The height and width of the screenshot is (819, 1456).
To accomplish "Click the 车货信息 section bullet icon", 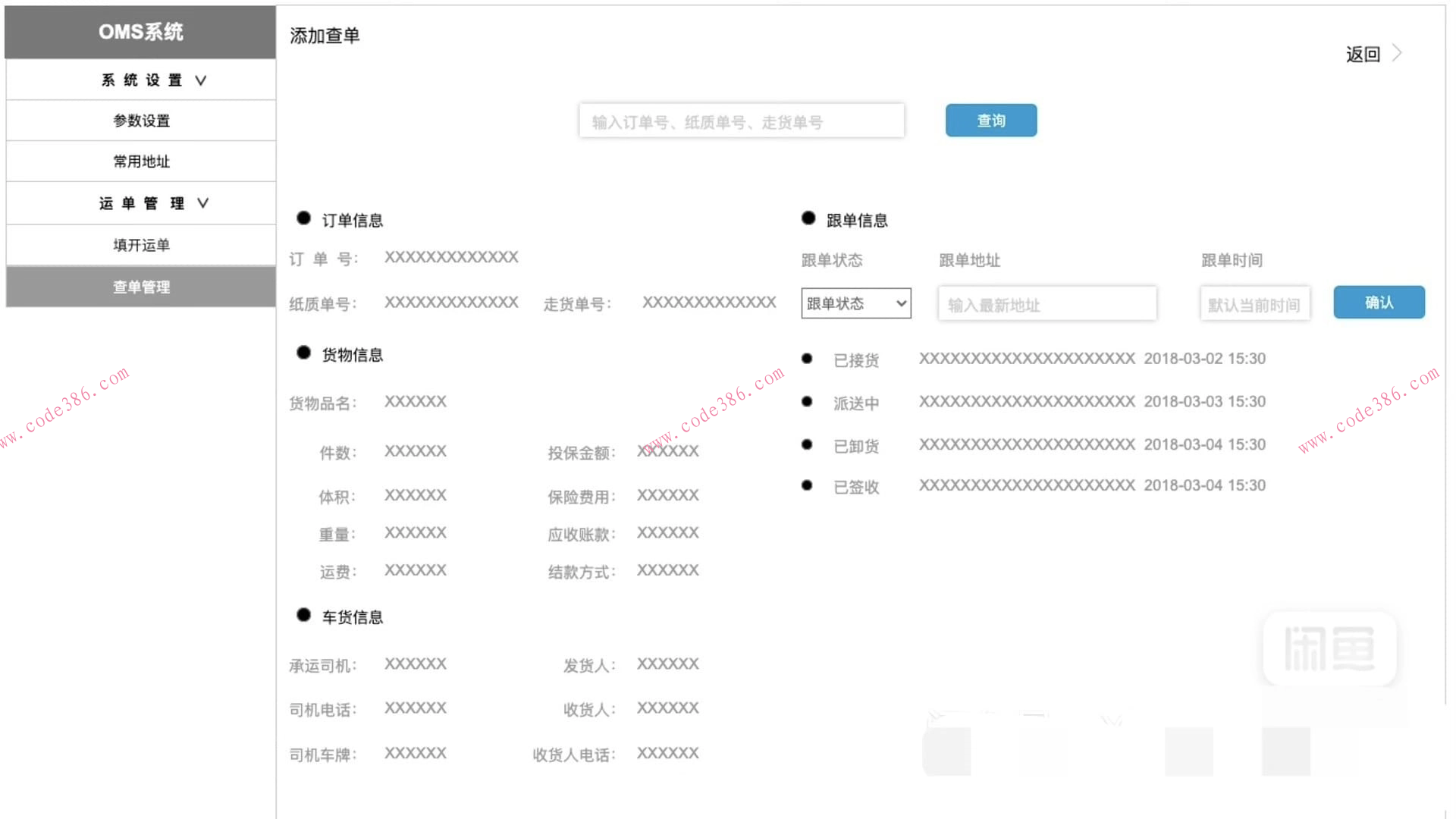I will 303,615.
